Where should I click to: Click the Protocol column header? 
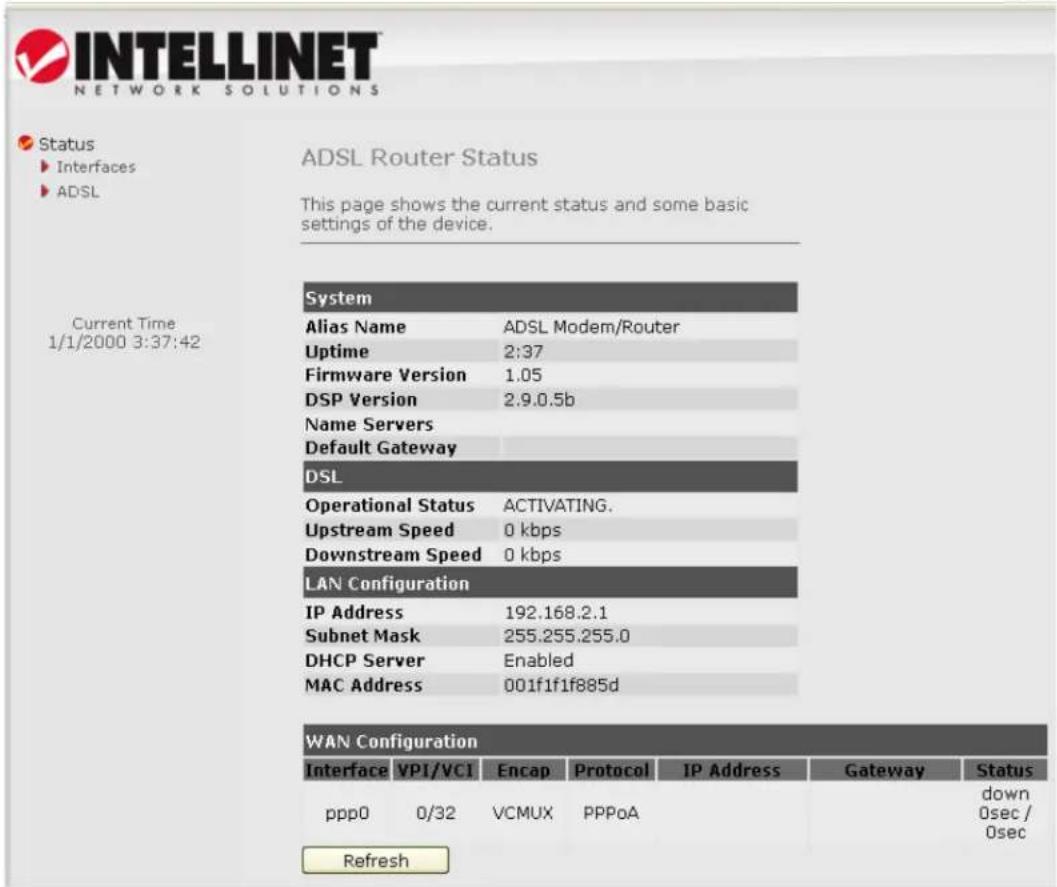pos(611,770)
